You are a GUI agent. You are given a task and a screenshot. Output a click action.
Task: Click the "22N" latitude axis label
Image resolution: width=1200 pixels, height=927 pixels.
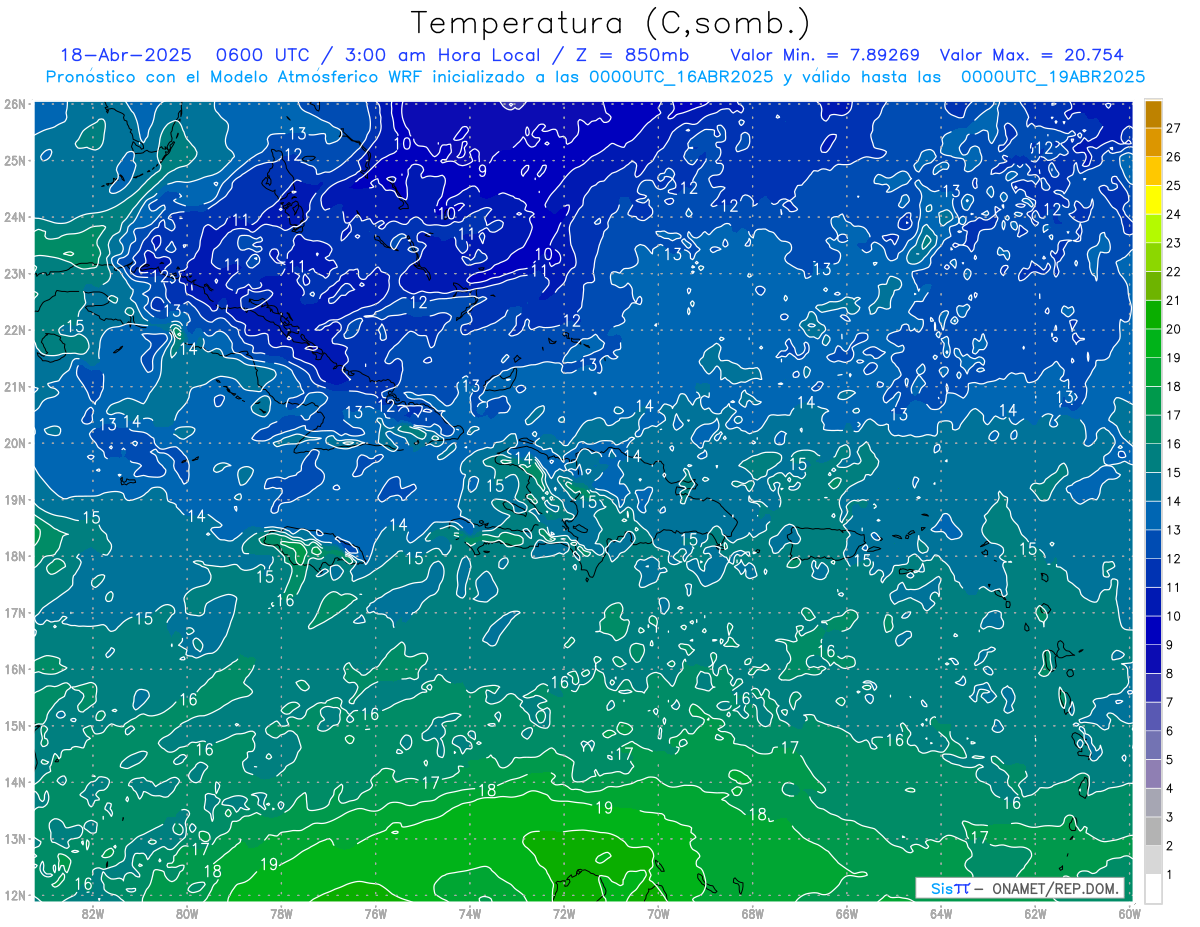tap(15, 330)
